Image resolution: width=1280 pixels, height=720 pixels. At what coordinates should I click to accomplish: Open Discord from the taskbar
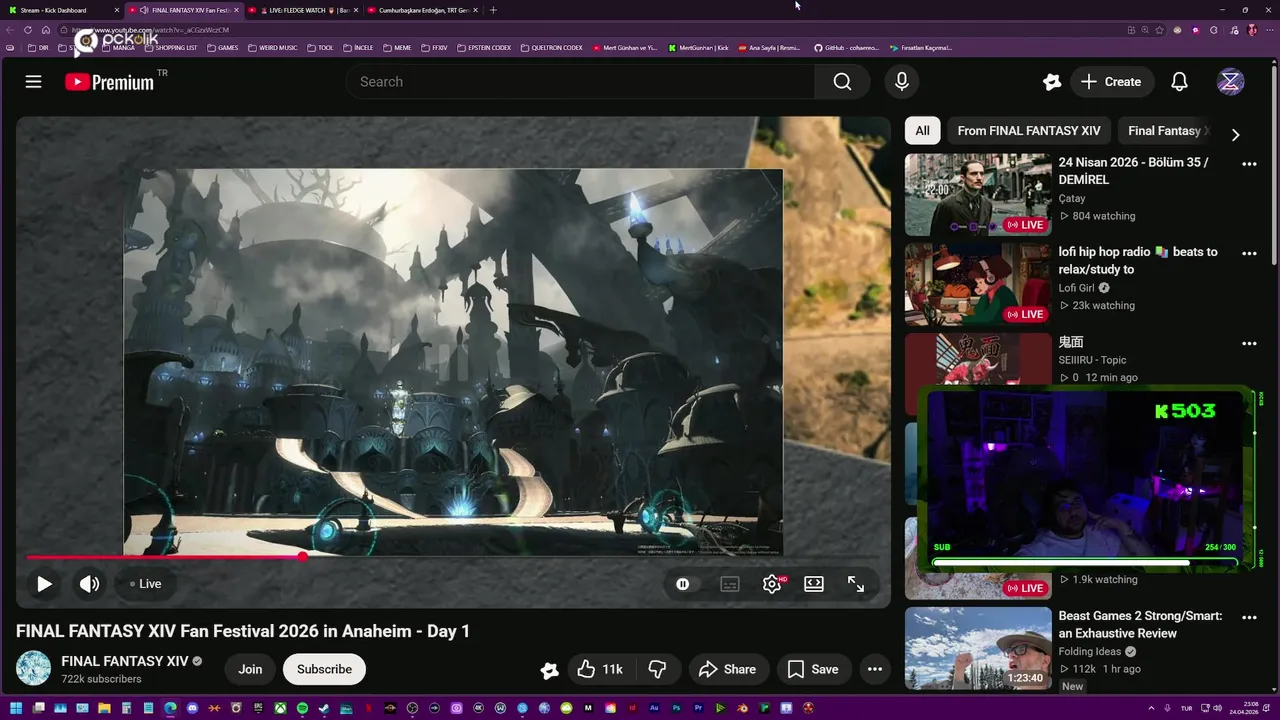coord(192,708)
